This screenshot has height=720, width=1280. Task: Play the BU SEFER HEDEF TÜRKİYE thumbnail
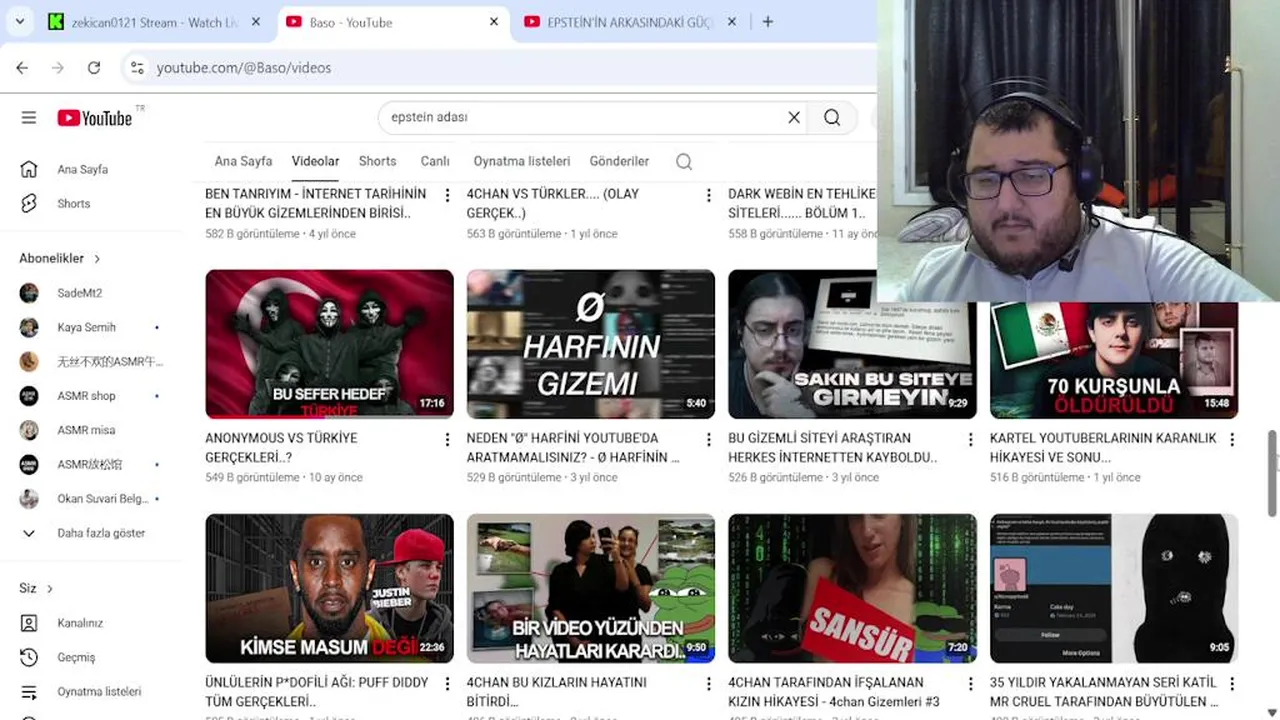[x=329, y=344]
